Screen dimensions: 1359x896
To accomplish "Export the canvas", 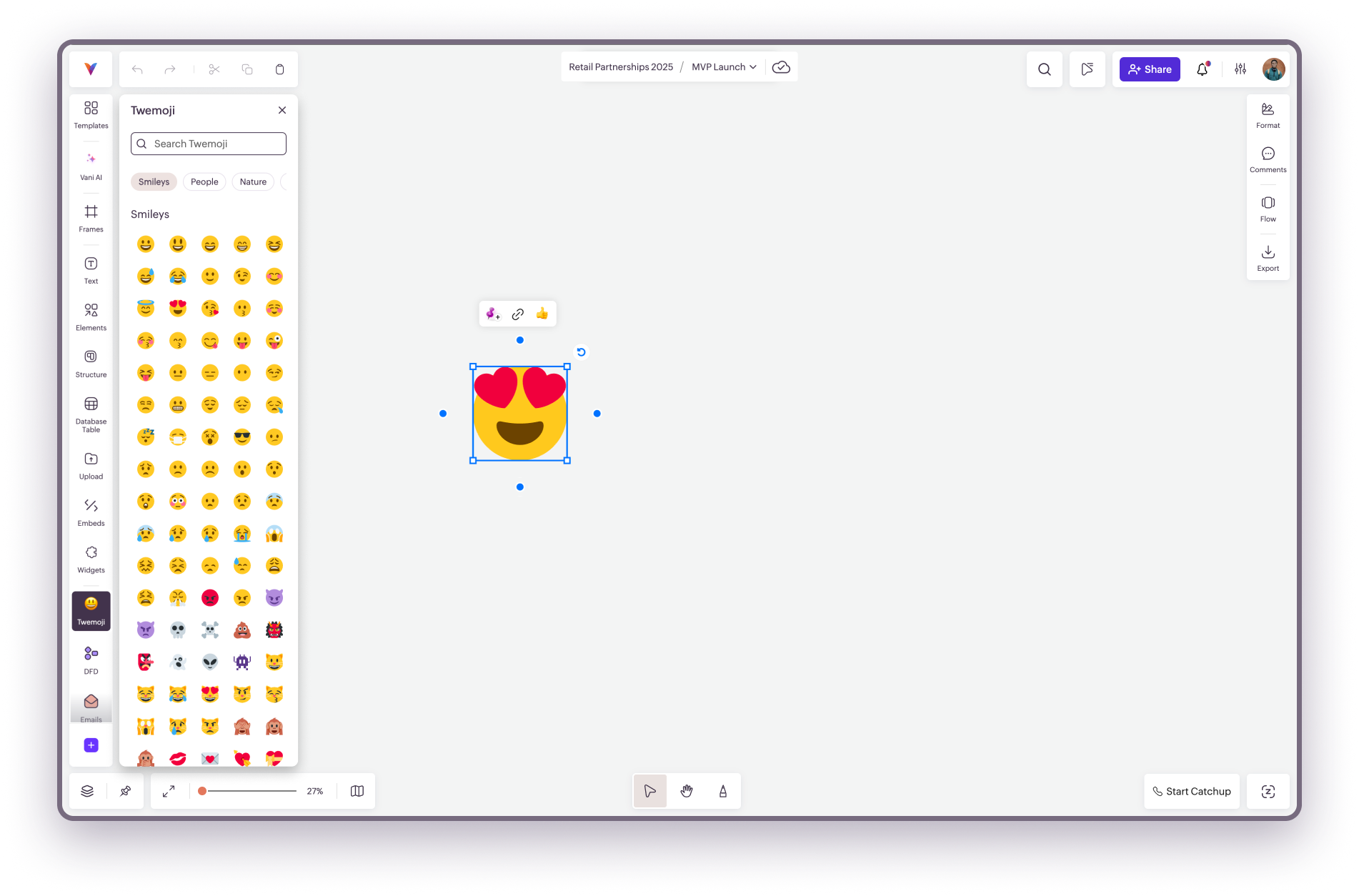I will (1268, 258).
